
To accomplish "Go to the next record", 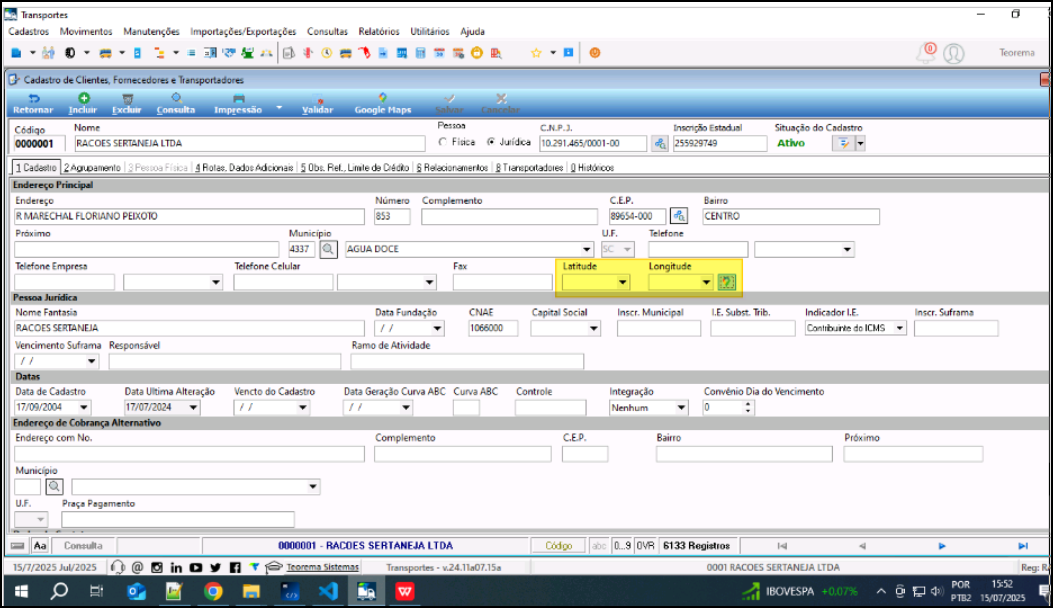I will (942, 546).
